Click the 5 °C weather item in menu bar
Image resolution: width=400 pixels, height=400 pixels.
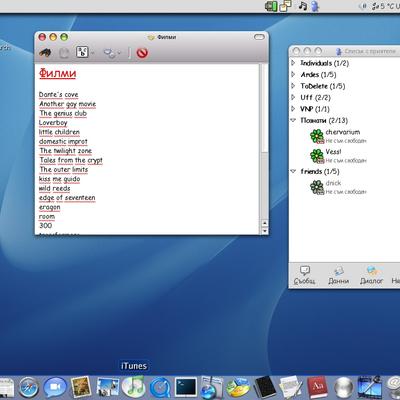387,6
